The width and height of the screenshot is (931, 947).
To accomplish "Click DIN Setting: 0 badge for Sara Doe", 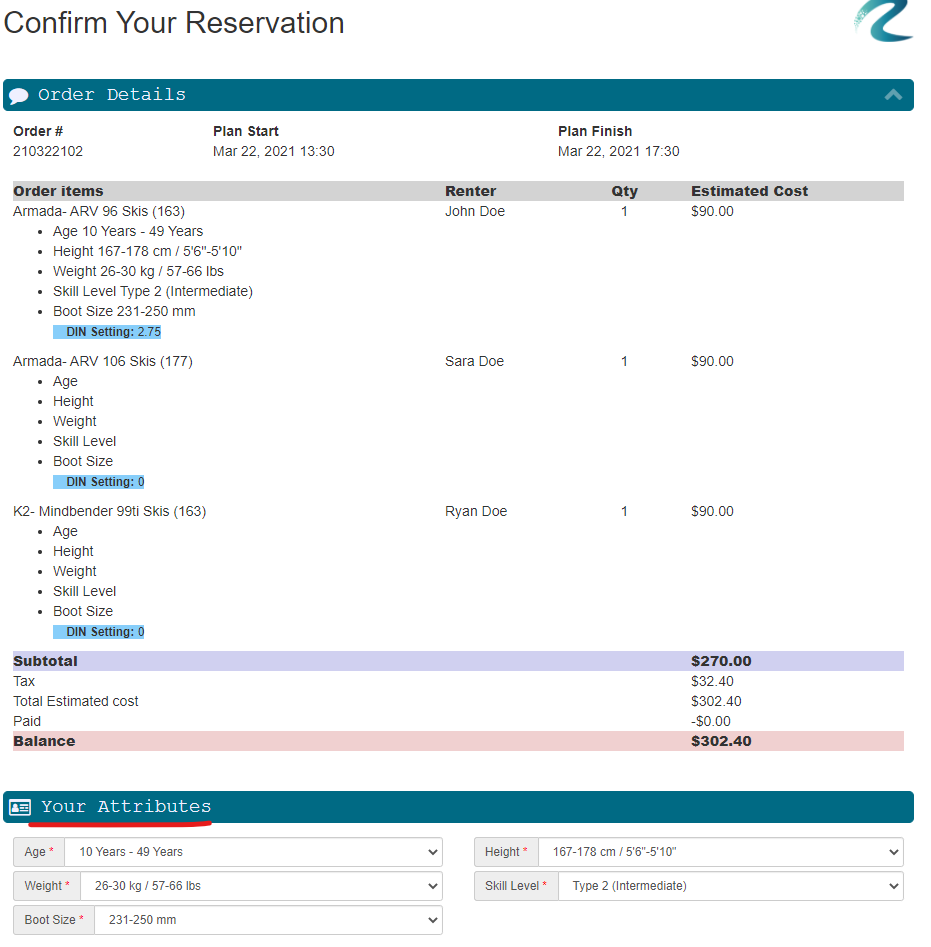I will (98, 481).
